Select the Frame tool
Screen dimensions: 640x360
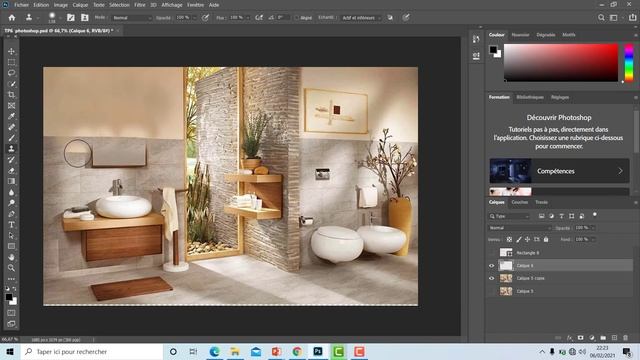pos(11,105)
